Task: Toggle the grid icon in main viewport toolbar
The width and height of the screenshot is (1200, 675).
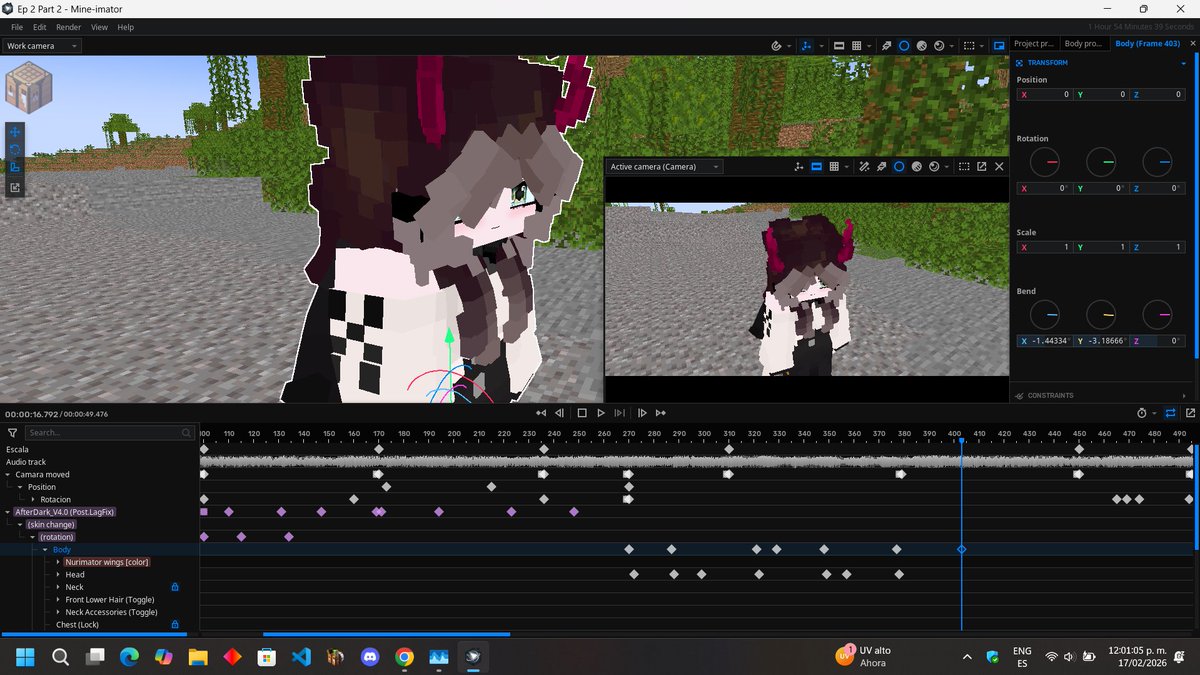Action: pyautogui.click(x=858, y=46)
